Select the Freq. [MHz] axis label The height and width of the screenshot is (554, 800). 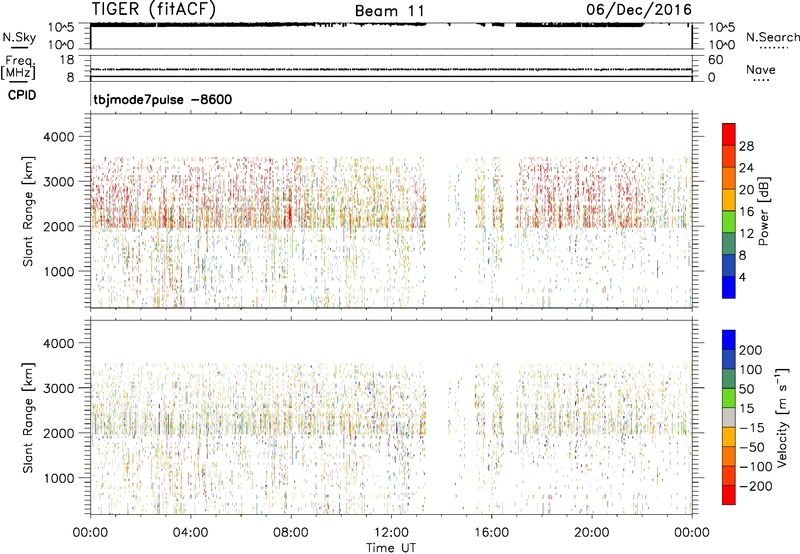click(18, 67)
